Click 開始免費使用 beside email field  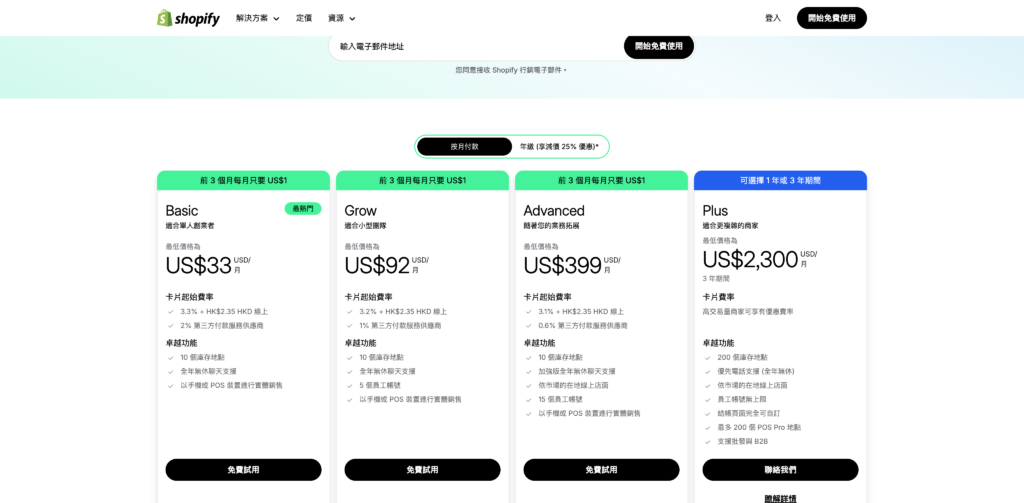coord(658,46)
